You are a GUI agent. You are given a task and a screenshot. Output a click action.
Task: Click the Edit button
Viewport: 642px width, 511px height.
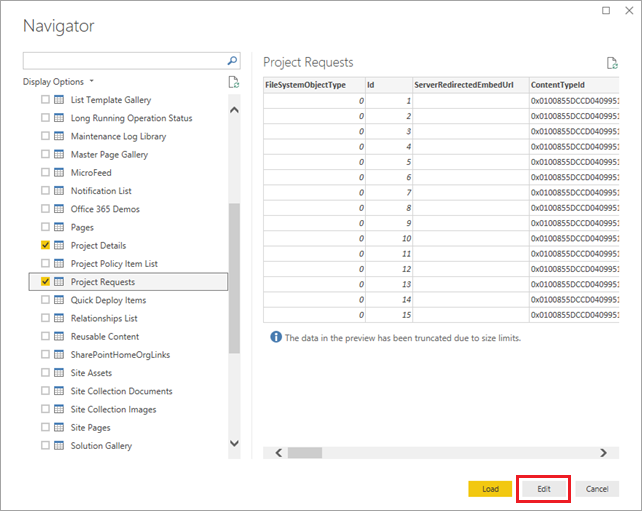coord(544,489)
